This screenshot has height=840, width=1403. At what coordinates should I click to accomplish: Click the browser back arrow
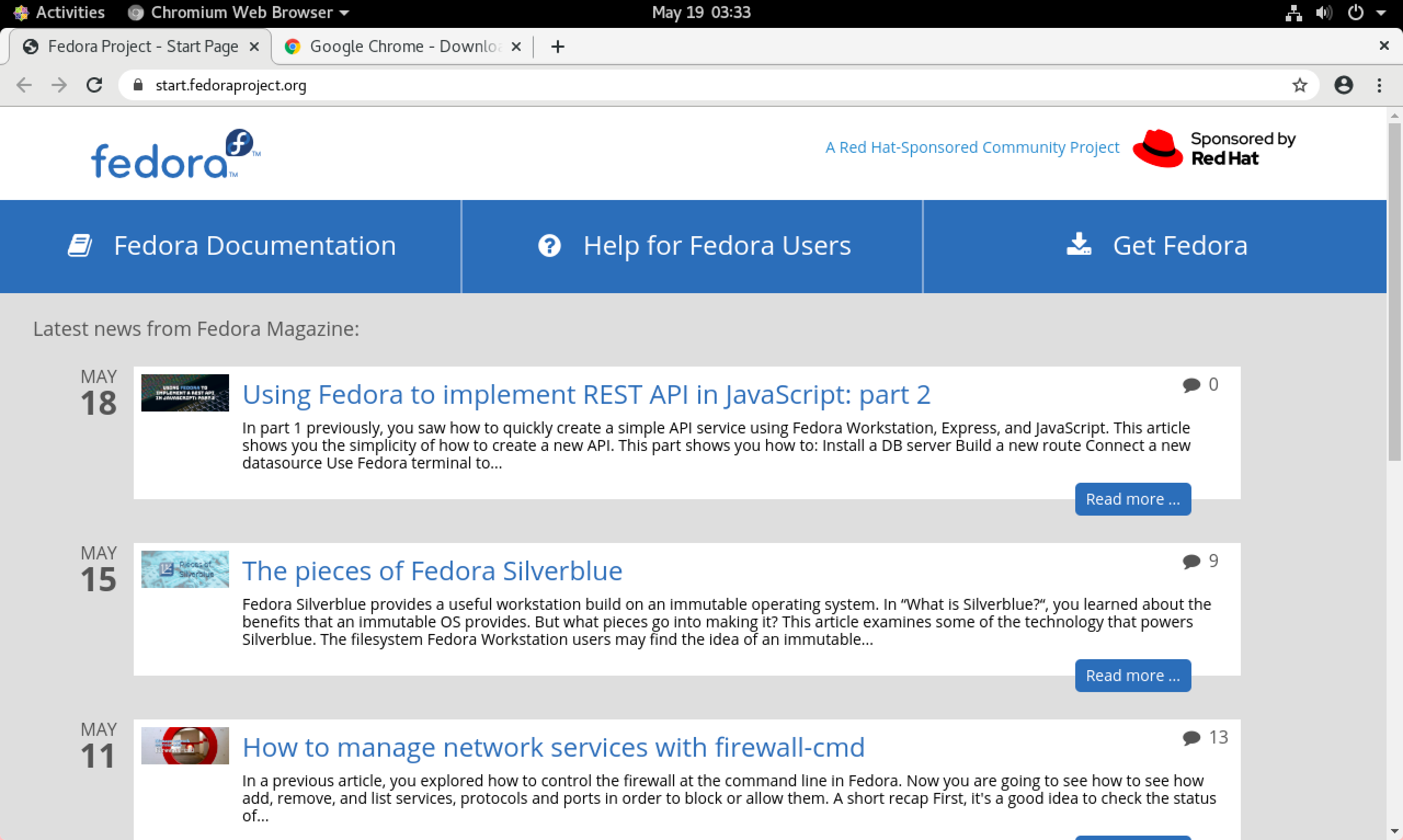(24, 85)
